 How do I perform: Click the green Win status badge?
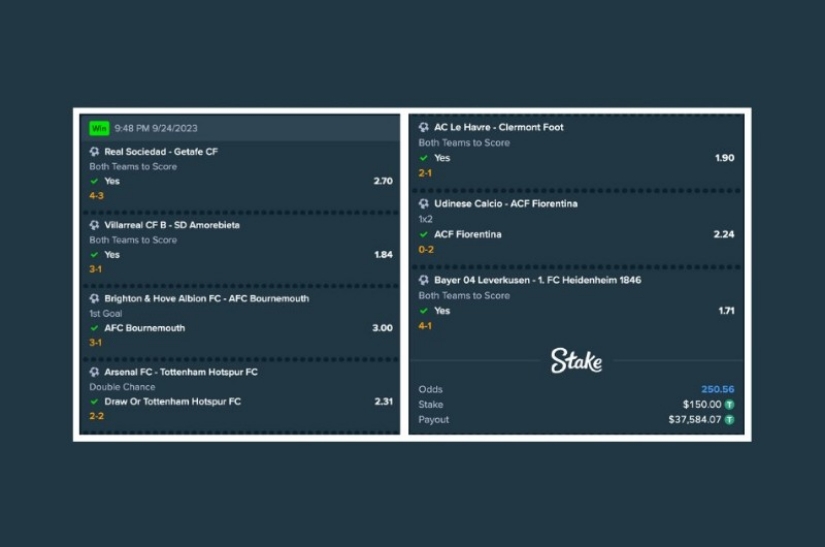[99, 128]
